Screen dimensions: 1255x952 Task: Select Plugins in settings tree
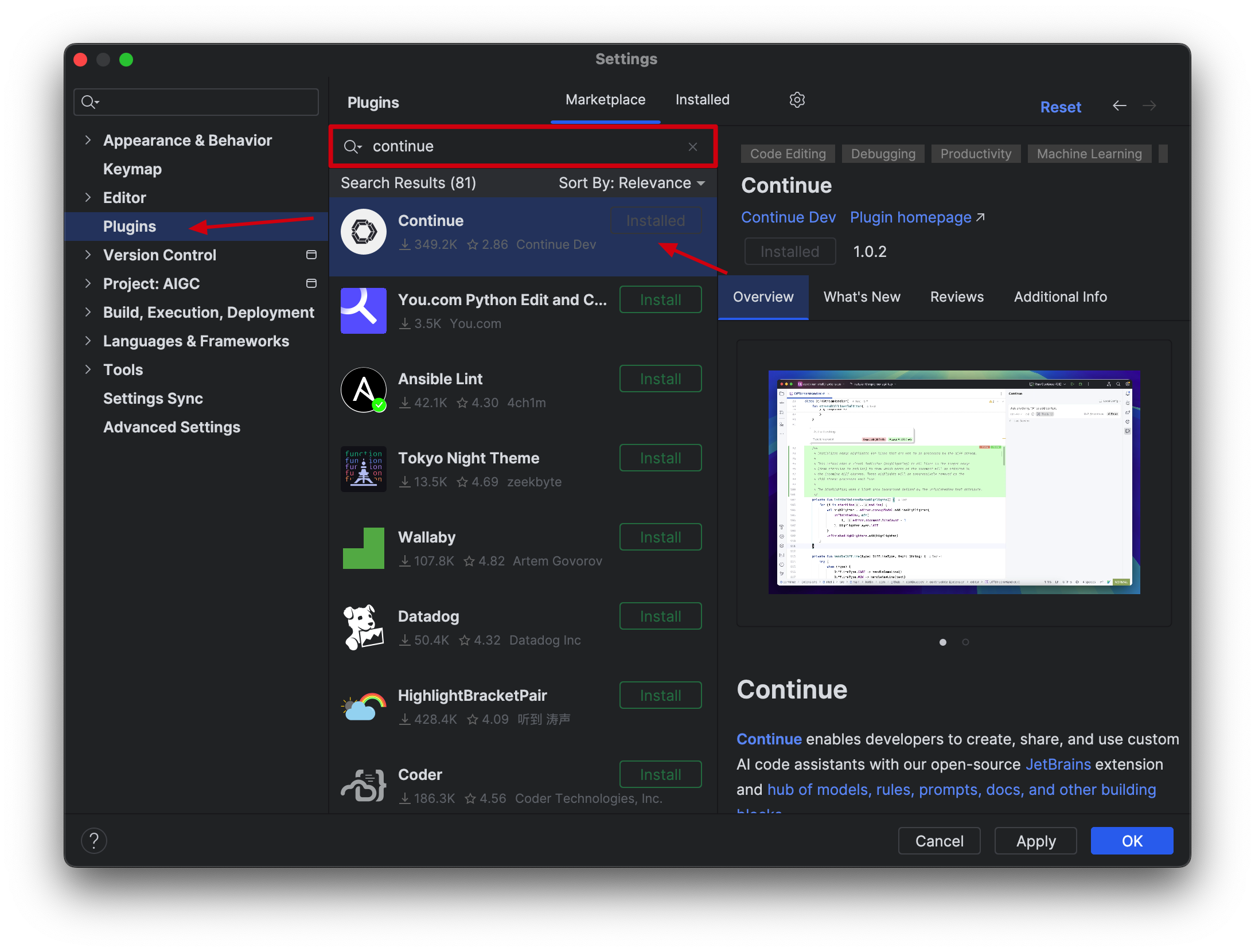pos(196,227)
